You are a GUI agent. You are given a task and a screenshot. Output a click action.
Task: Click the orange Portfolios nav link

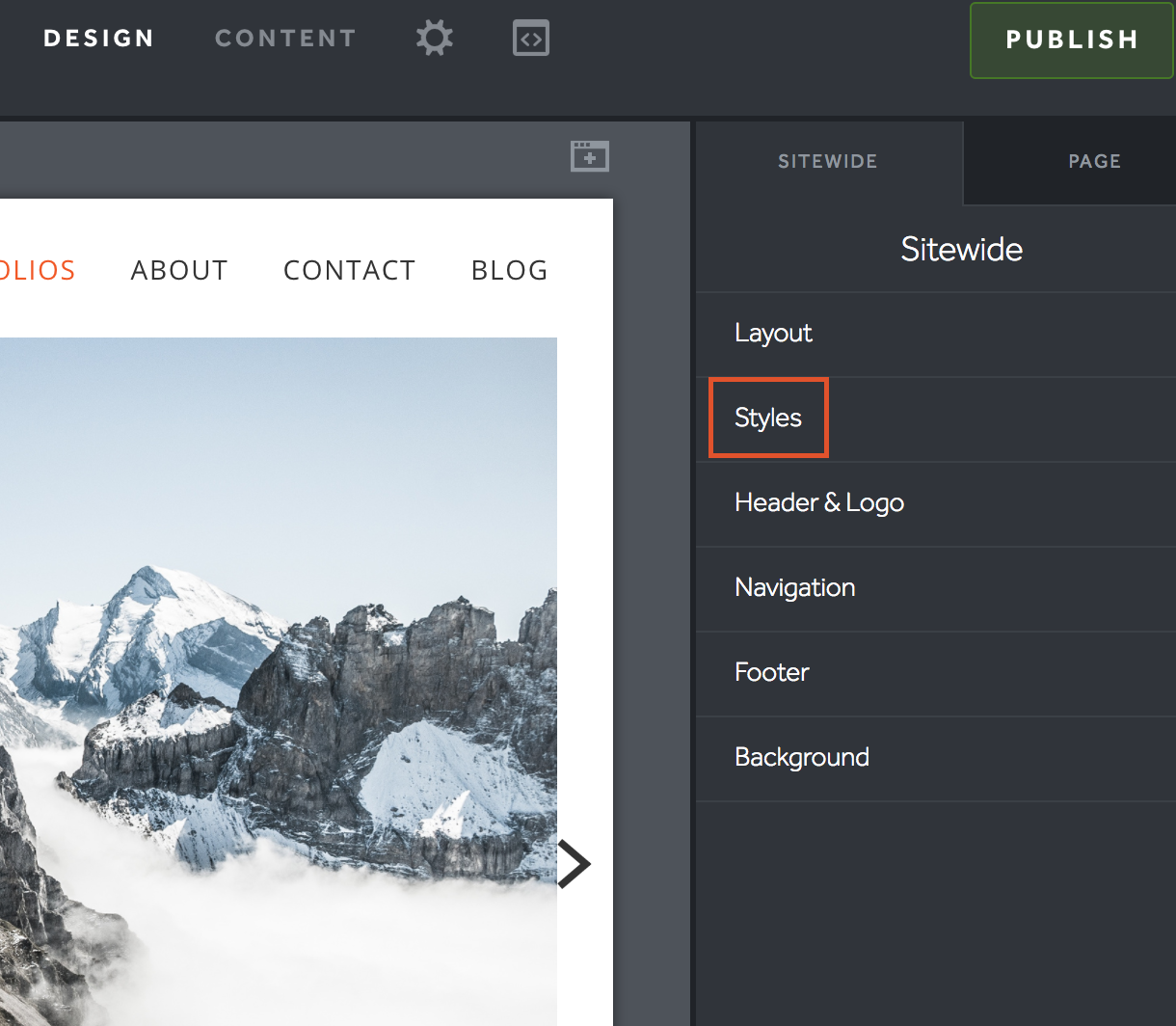[x=37, y=271]
